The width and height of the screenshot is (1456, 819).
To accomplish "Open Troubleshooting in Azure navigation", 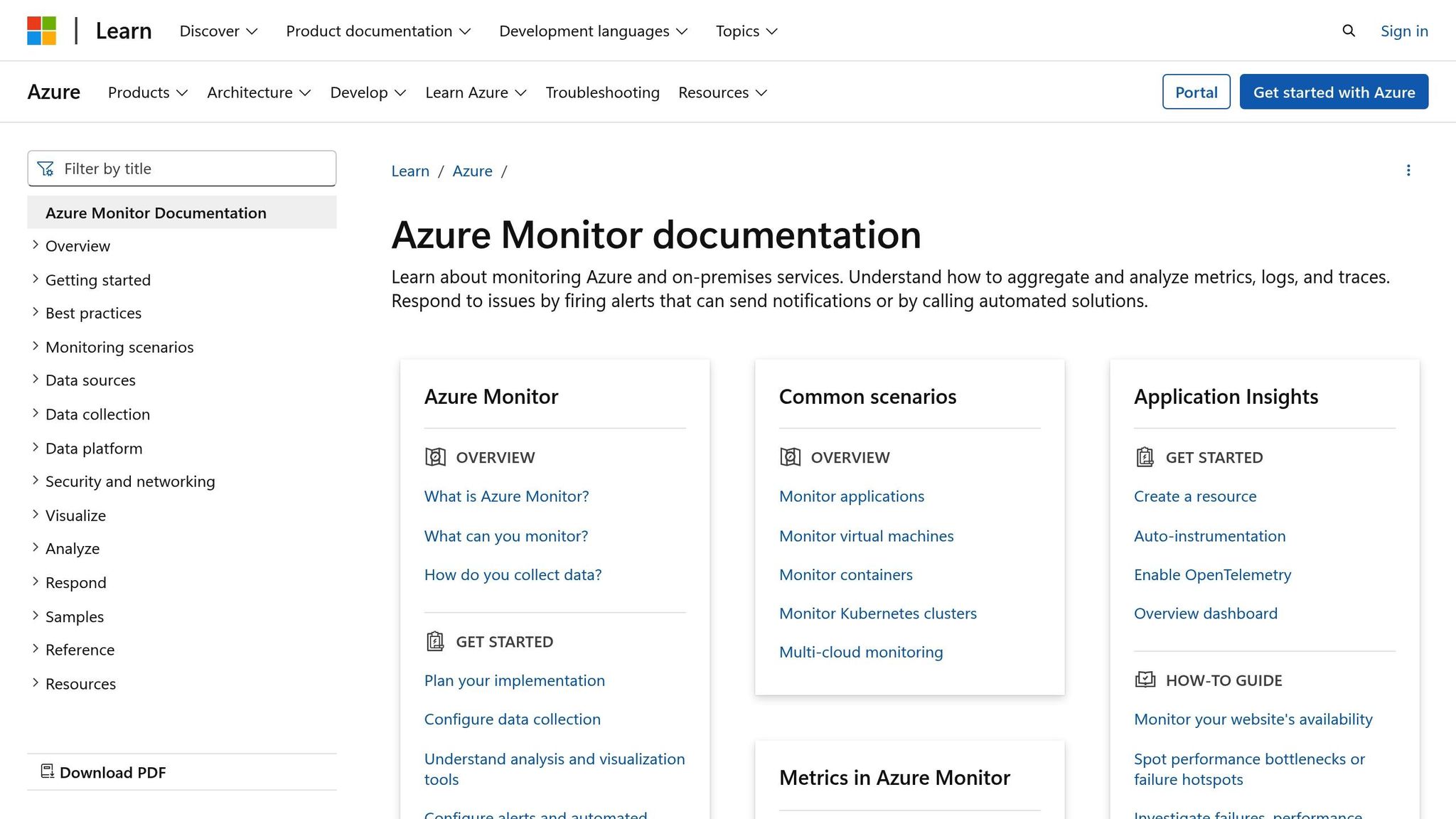I will pyautogui.click(x=602, y=92).
